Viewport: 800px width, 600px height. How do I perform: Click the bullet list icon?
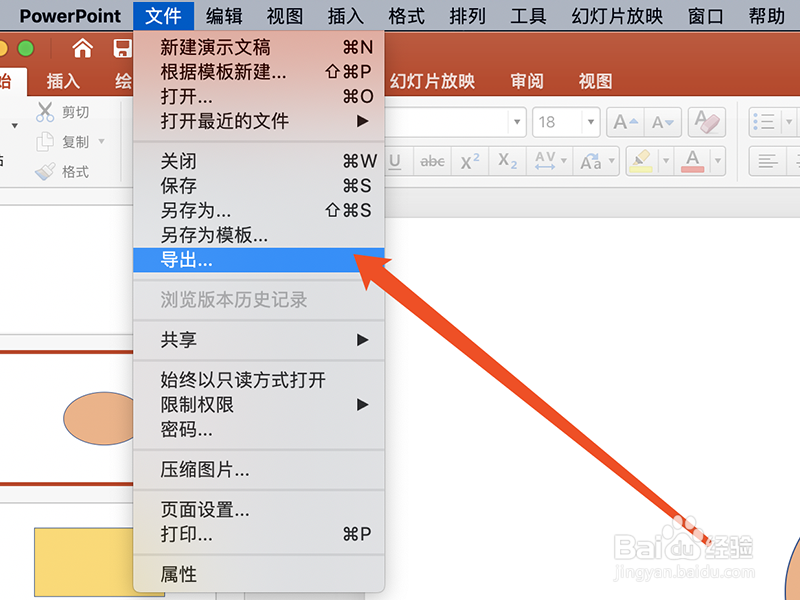click(764, 122)
